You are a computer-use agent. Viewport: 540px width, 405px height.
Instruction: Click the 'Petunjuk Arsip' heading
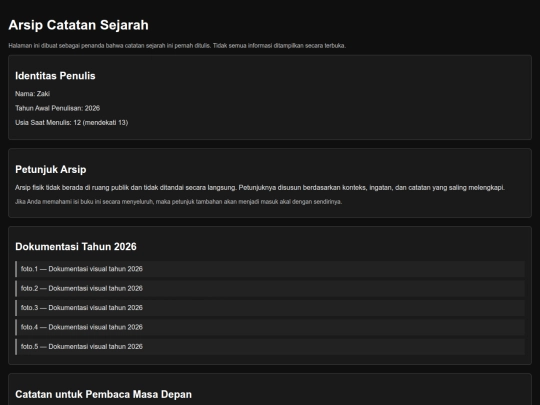[x=51, y=169]
